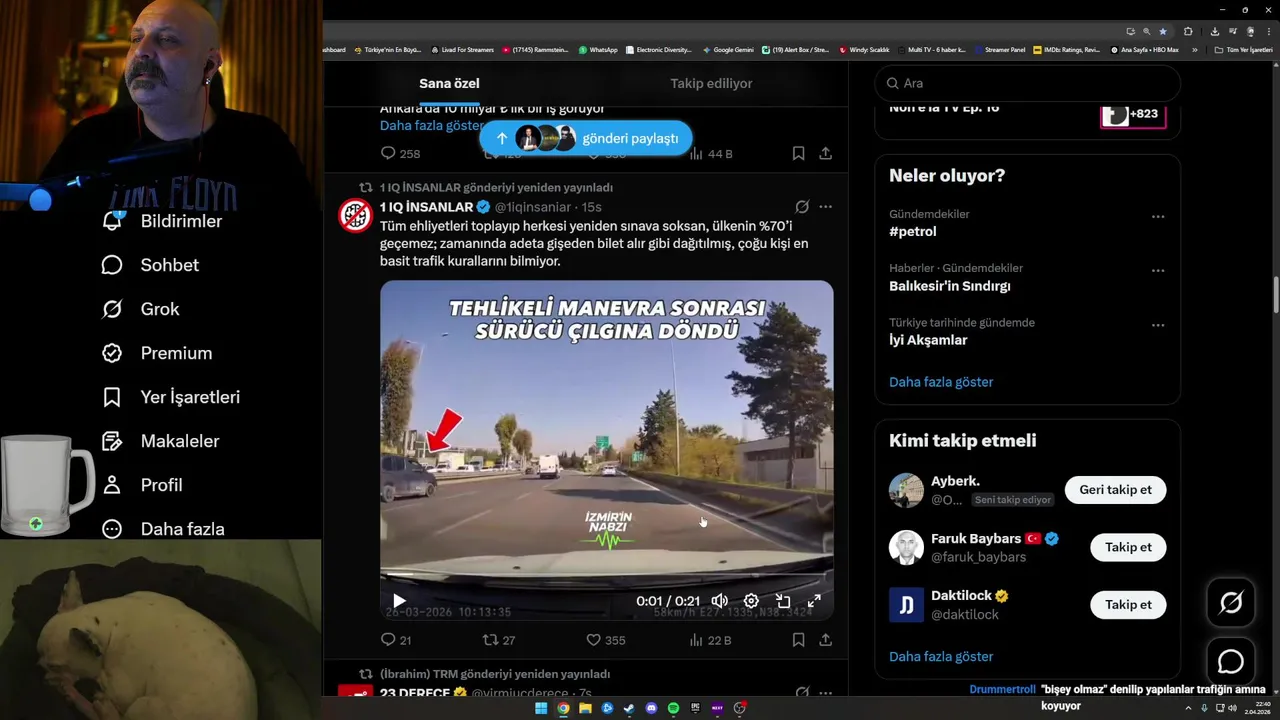Click Grok icon on 1 IQ İNSANLAR post
The height and width of the screenshot is (720, 1280).
pos(802,207)
